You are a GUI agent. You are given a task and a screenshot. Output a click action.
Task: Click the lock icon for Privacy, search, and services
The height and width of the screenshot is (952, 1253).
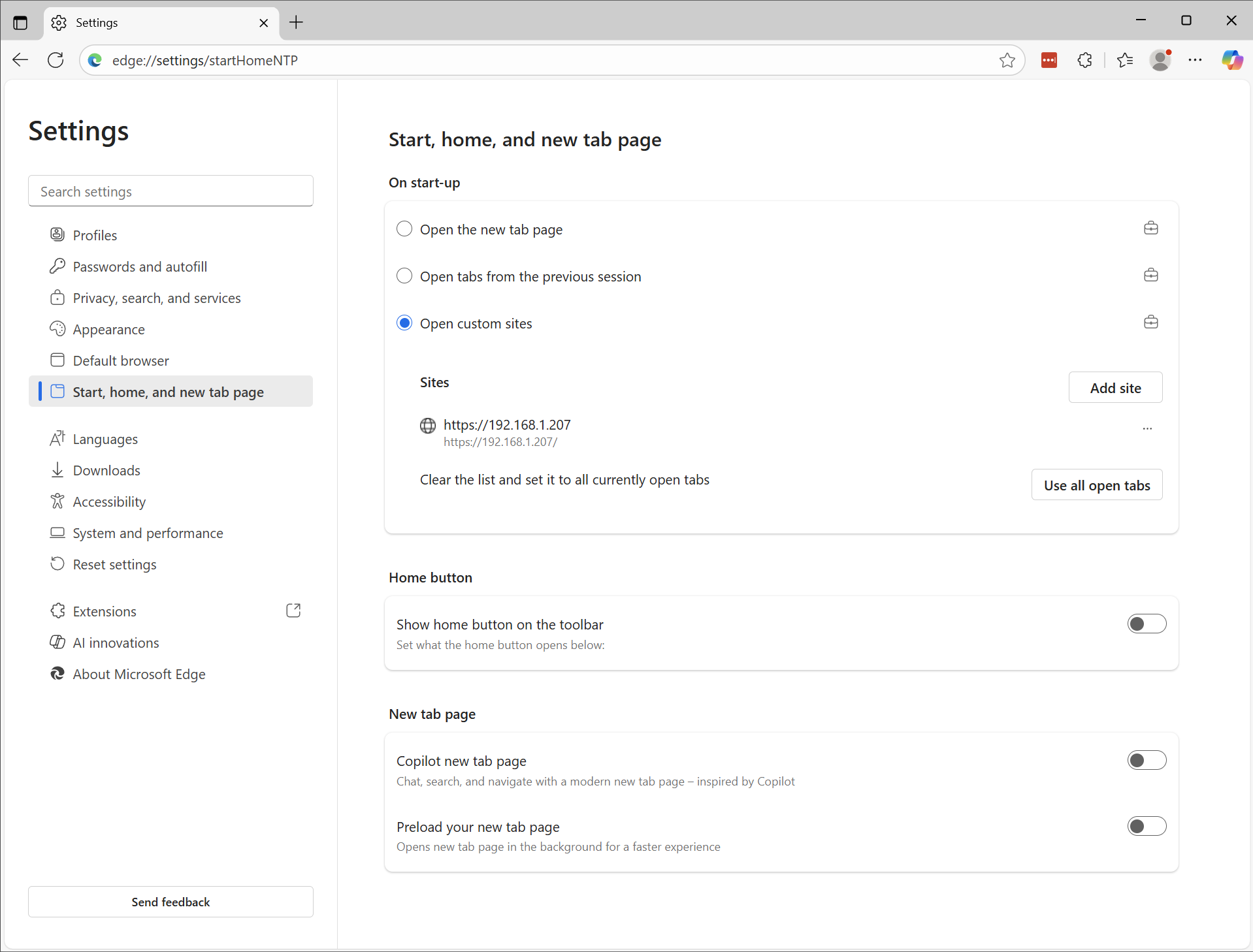[57, 297]
